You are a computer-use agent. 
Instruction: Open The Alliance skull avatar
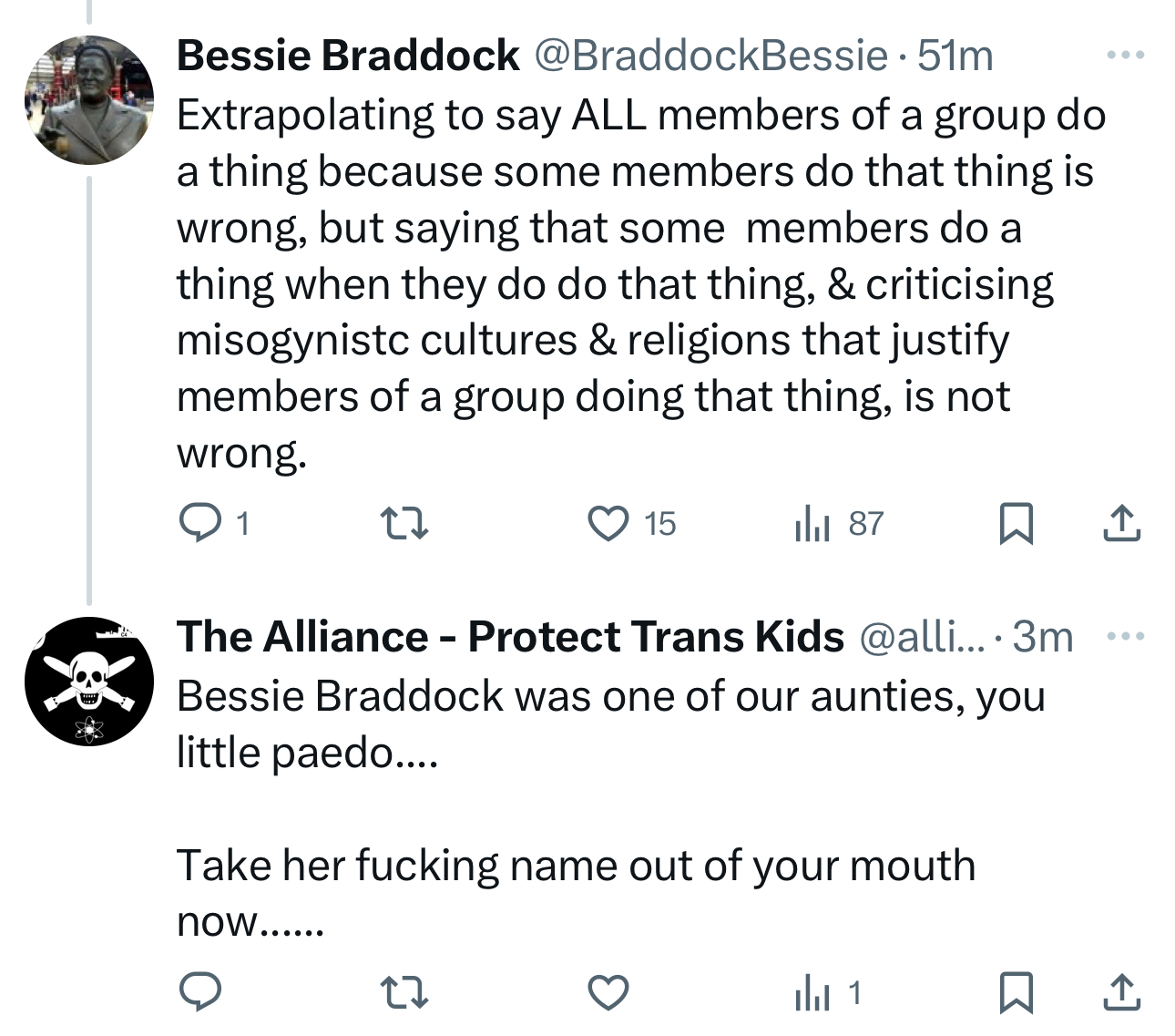(x=89, y=681)
